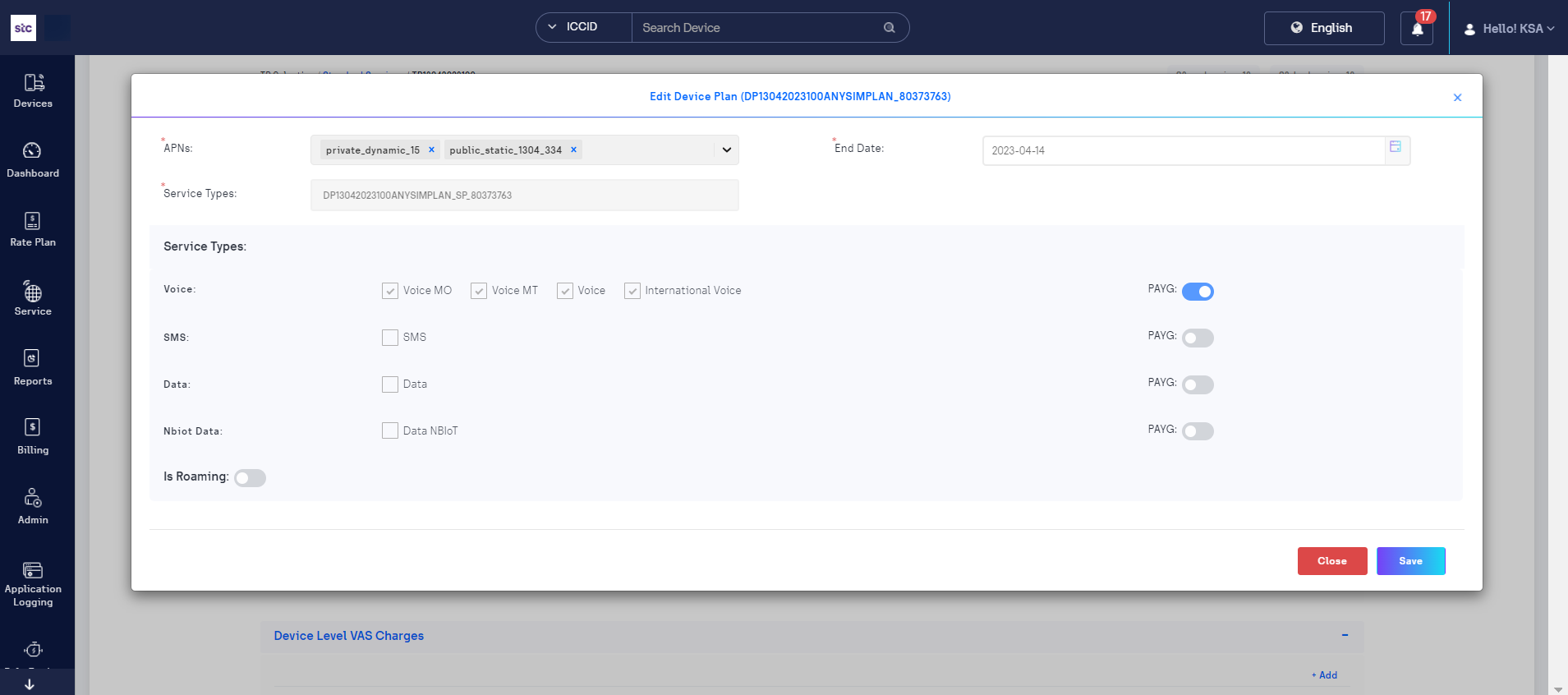1568x695 pixels.
Task: Open the Reports sidebar icon
Action: 32,359
